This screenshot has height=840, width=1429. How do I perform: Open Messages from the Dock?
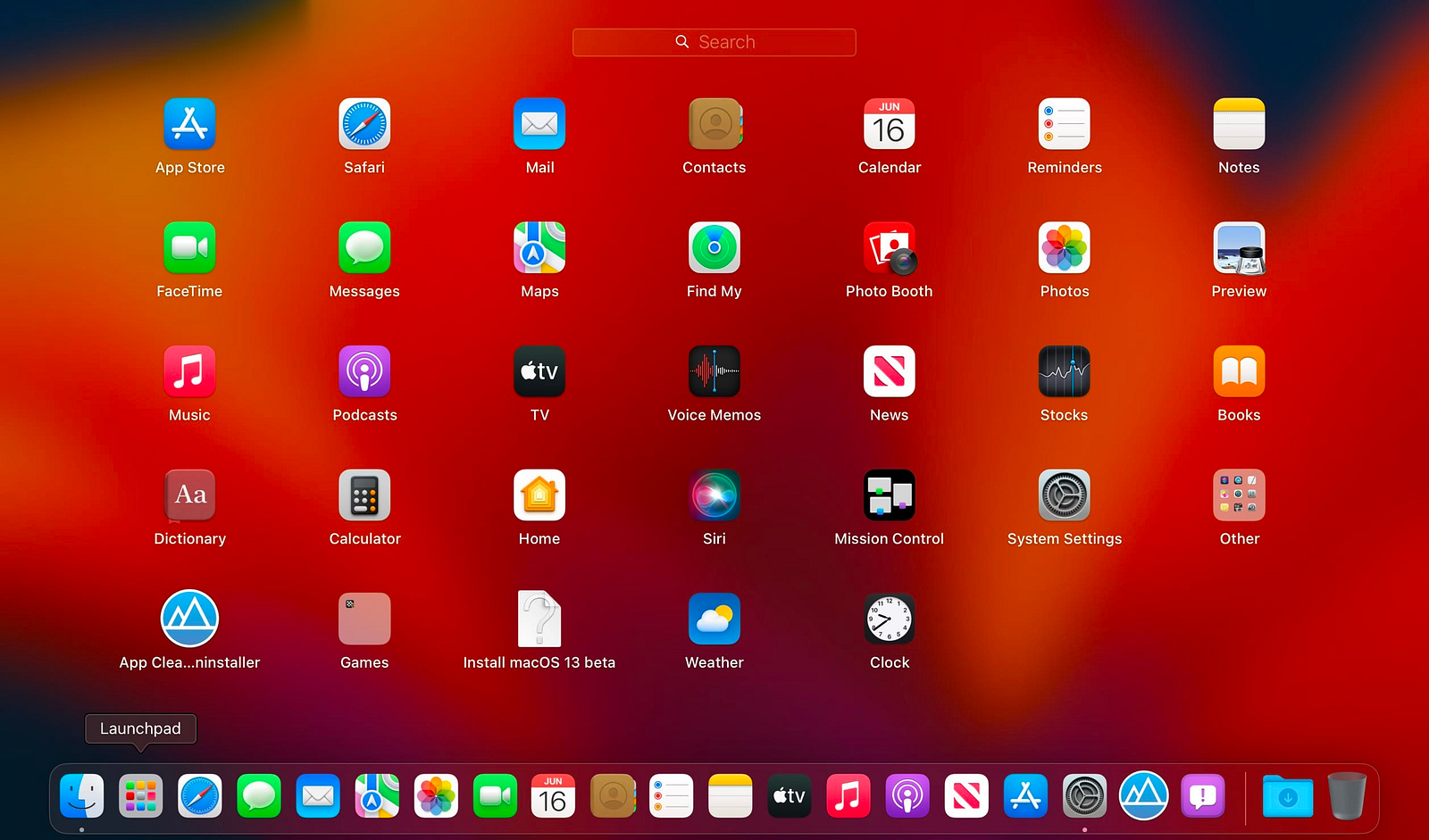tap(259, 796)
